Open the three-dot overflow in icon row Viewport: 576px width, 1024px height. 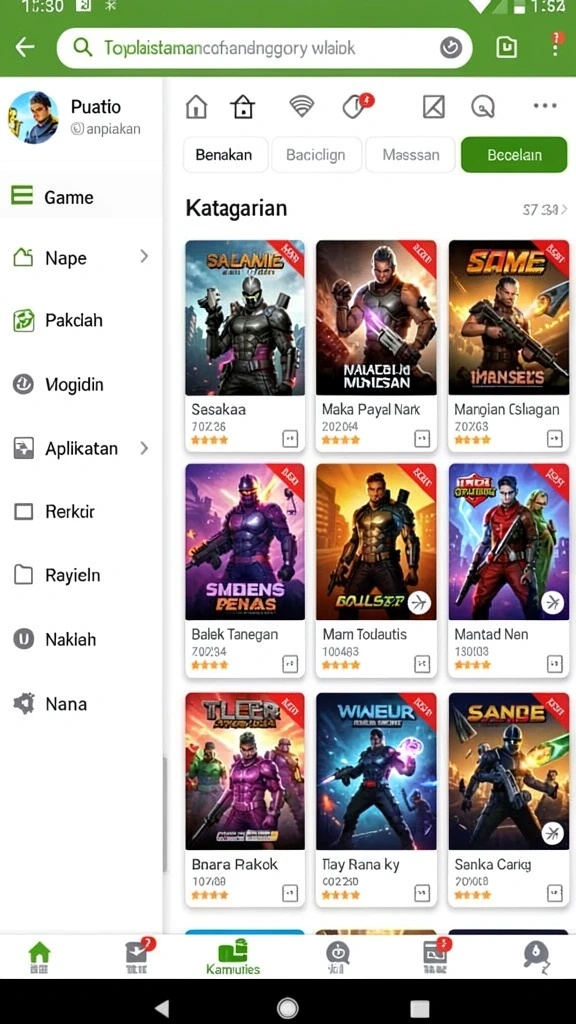click(545, 106)
